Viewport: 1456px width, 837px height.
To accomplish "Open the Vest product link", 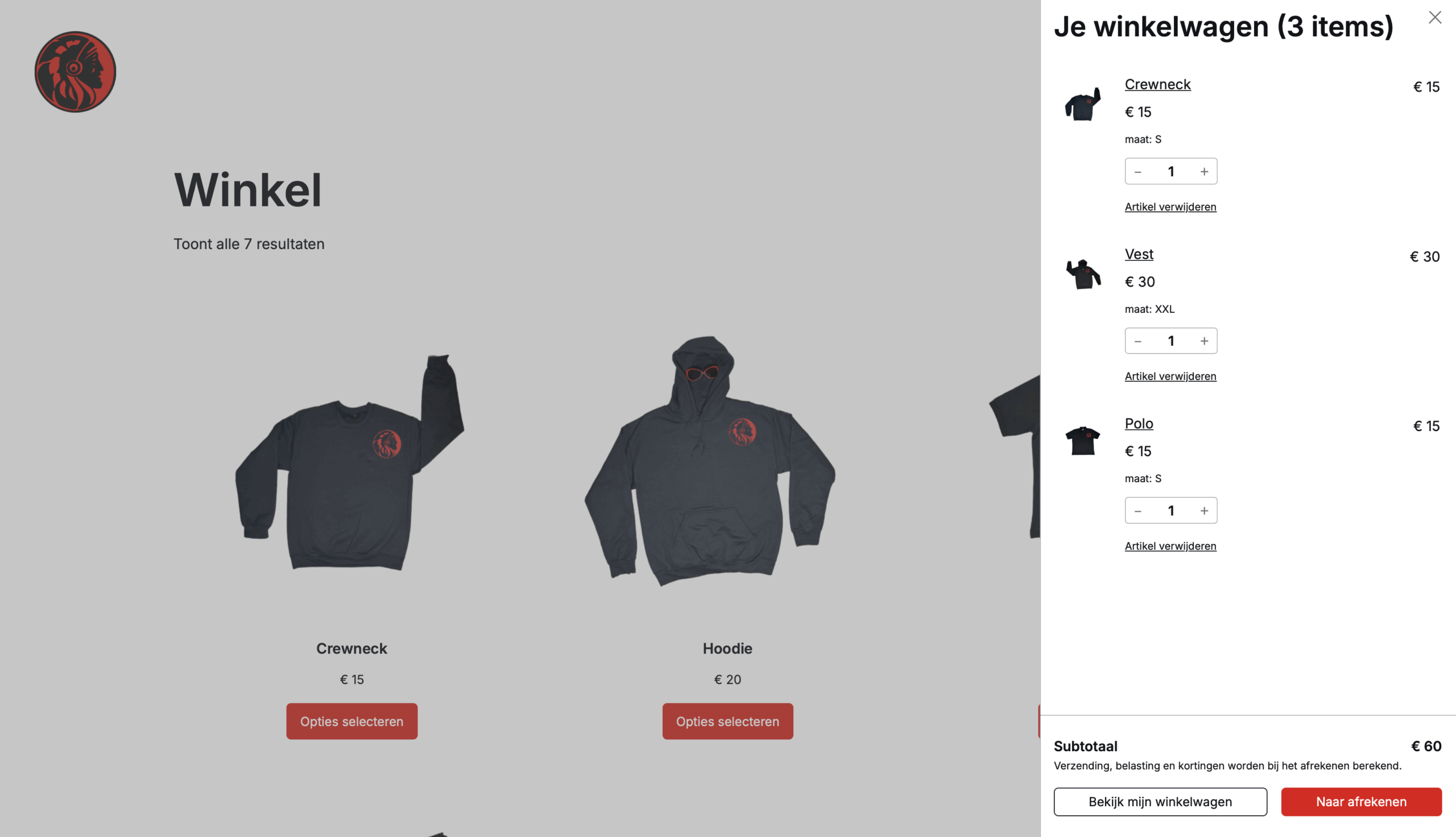I will pyautogui.click(x=1139, y=254).
